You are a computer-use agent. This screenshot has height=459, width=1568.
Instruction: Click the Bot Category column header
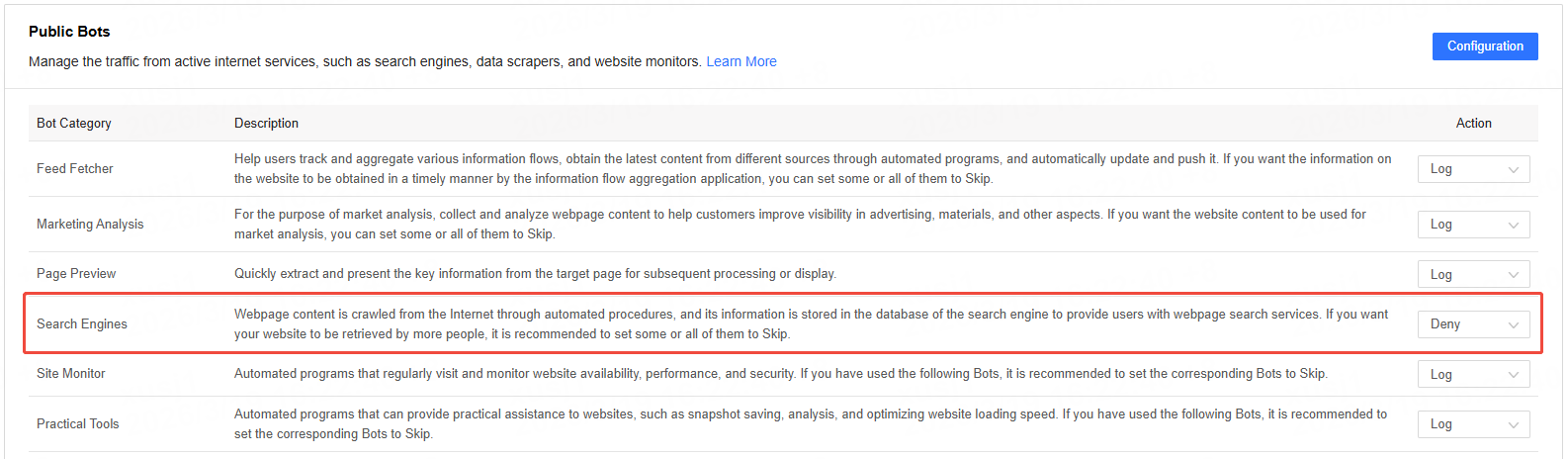pyautogui.click(x=74, y=124)
